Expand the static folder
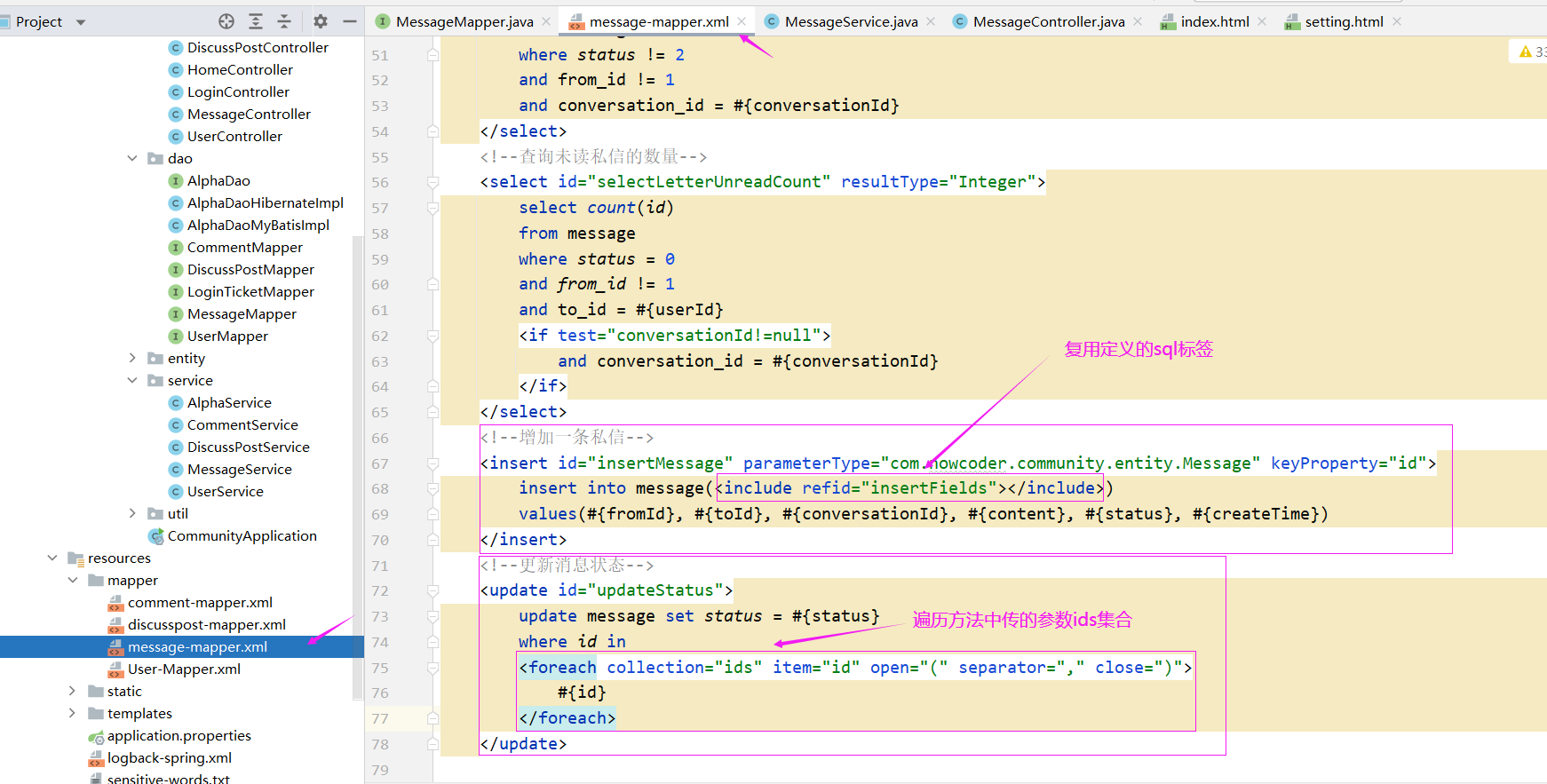This screenshot has width=1547, height=784. pyautogui.click(x=73, y=691)
